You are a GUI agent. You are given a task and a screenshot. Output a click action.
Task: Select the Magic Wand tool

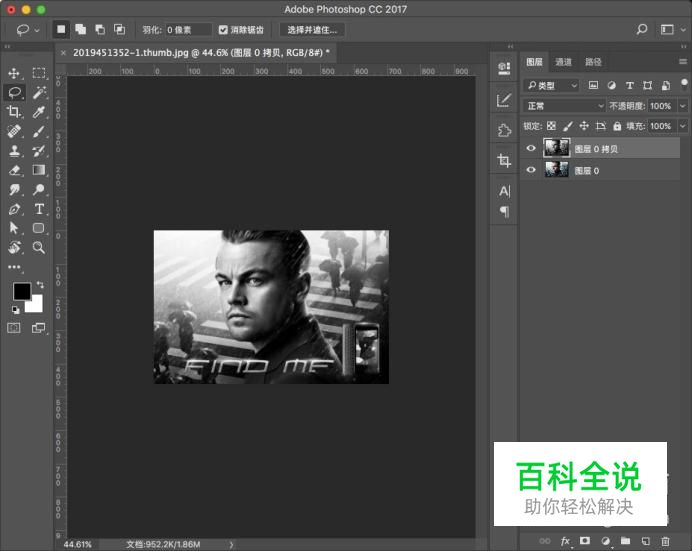point(39,92)
